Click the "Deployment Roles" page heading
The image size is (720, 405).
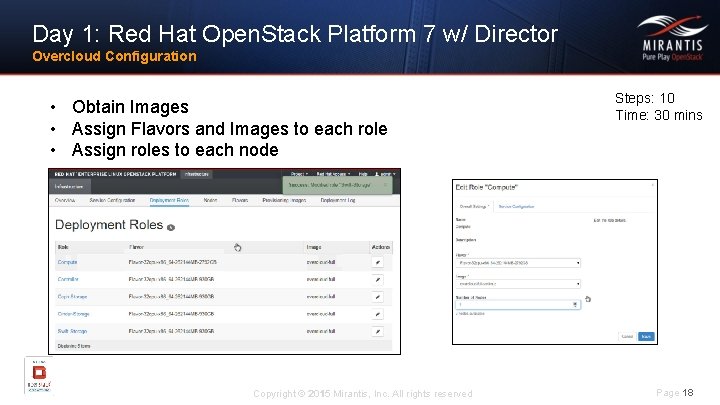(109, 225)
